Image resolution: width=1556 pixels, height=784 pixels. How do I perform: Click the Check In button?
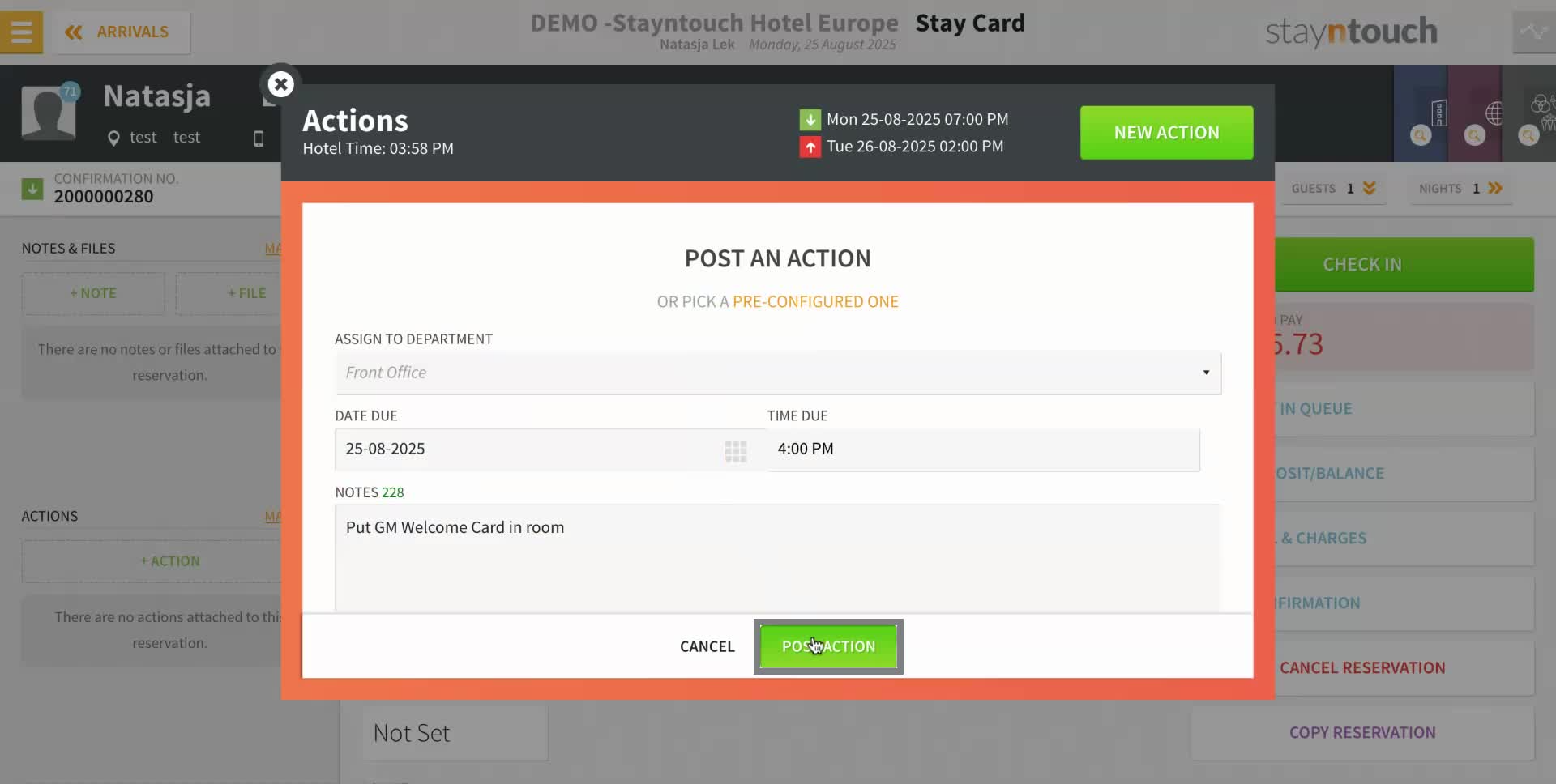[1404, 265]
